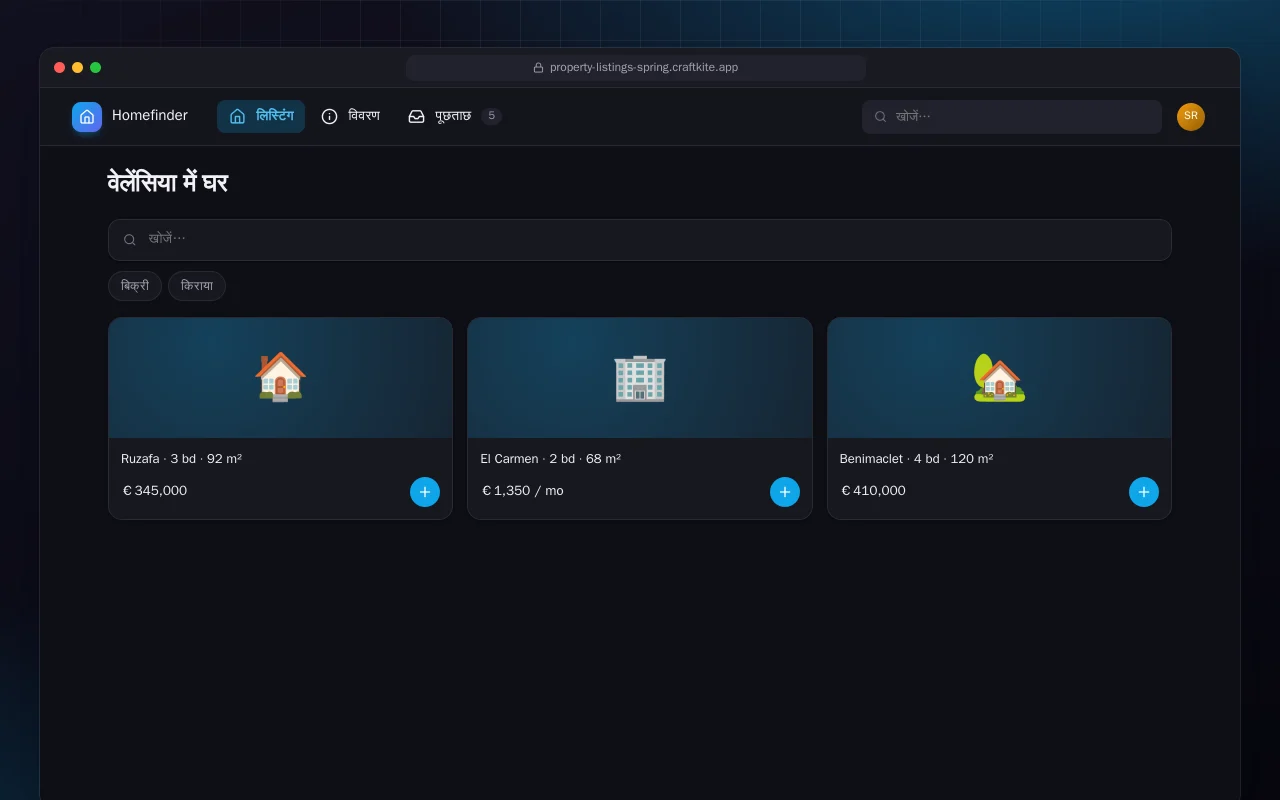Screen dimensions: 1280x800
Task: Click the वेलेंसिया में घर heading
Action: click(x=168, y=183)
